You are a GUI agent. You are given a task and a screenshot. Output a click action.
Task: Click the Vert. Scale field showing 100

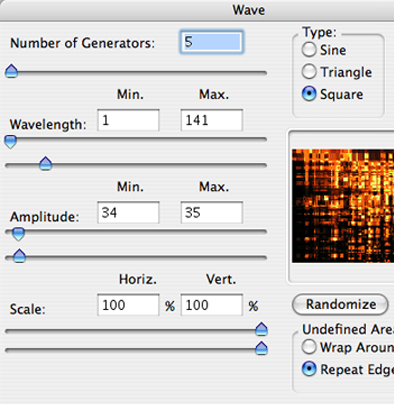[212, 305]
